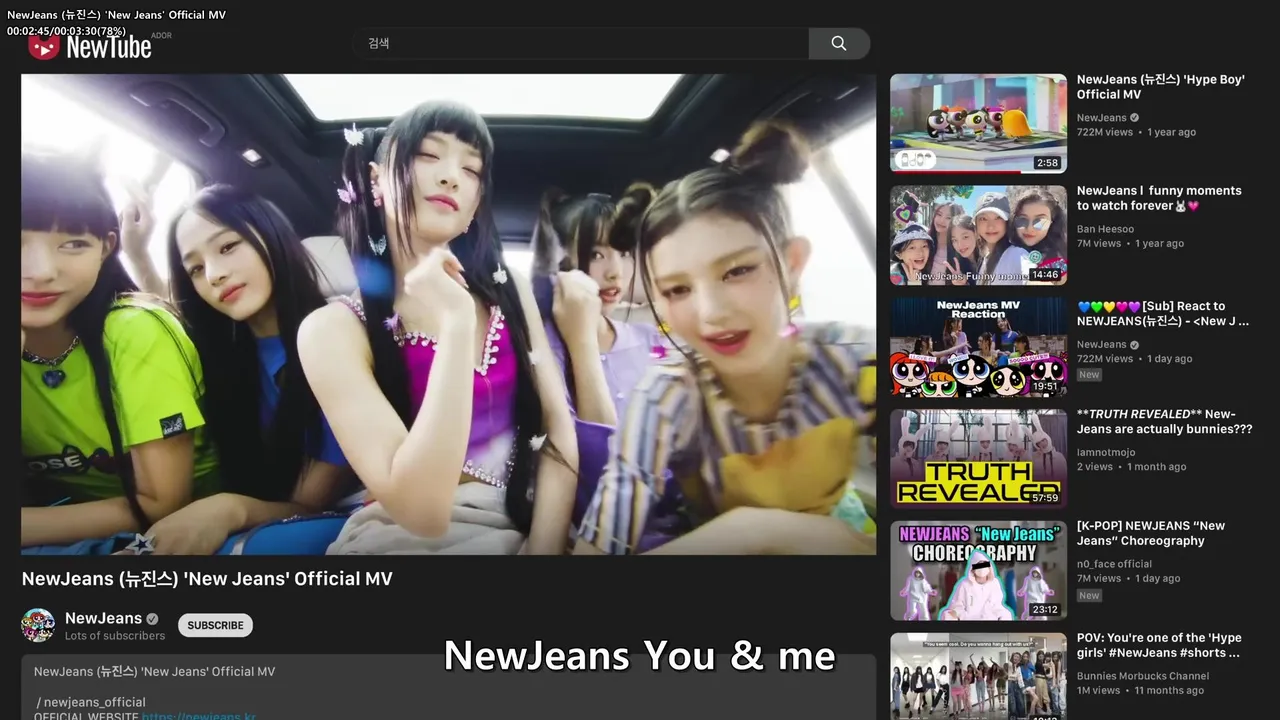Click the 14:46 duration badge
Image resolution: width=1280 pixels, height=720 pixels.
tap(1045, 274)
